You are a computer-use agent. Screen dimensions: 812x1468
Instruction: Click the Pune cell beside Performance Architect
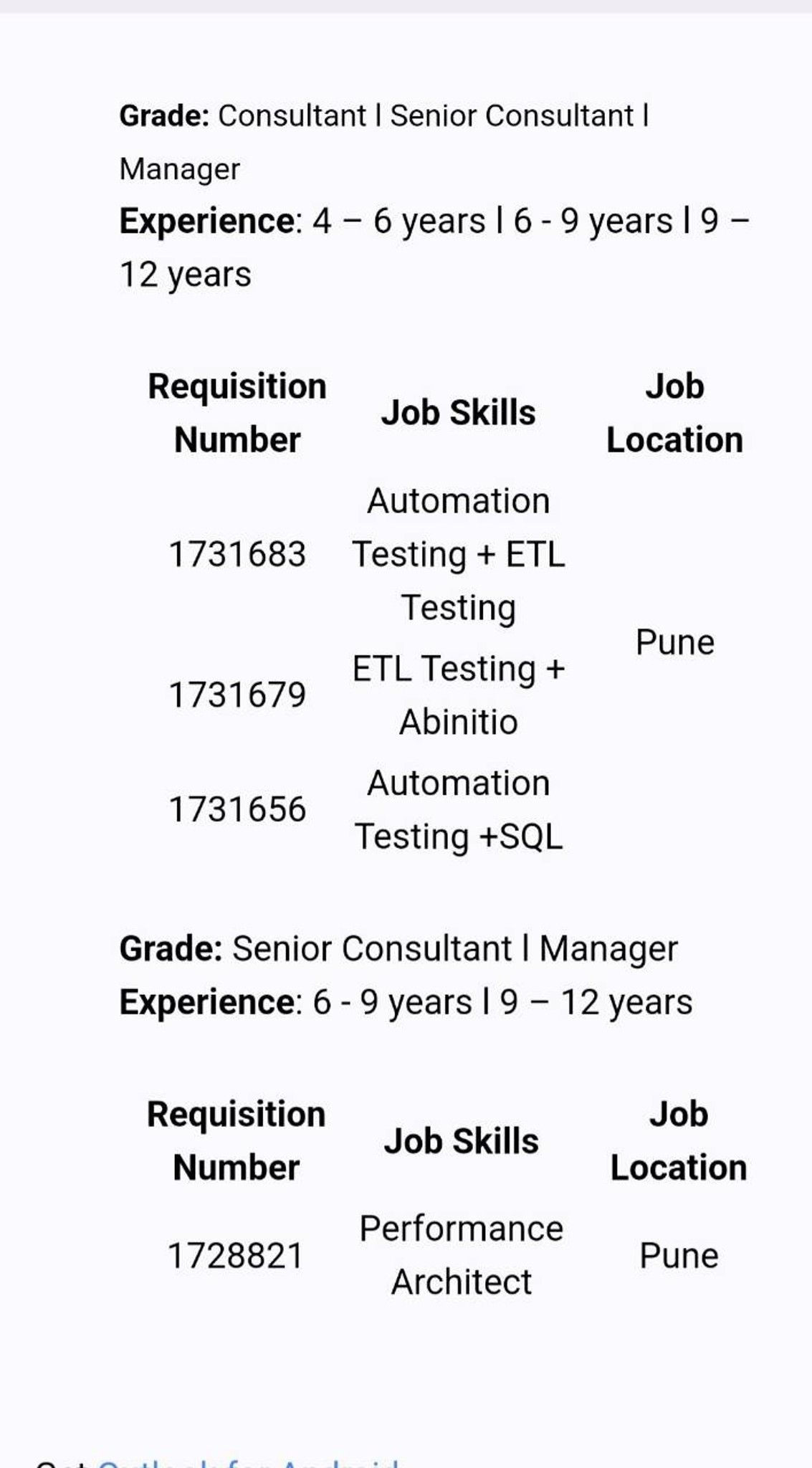(679, 1256)
